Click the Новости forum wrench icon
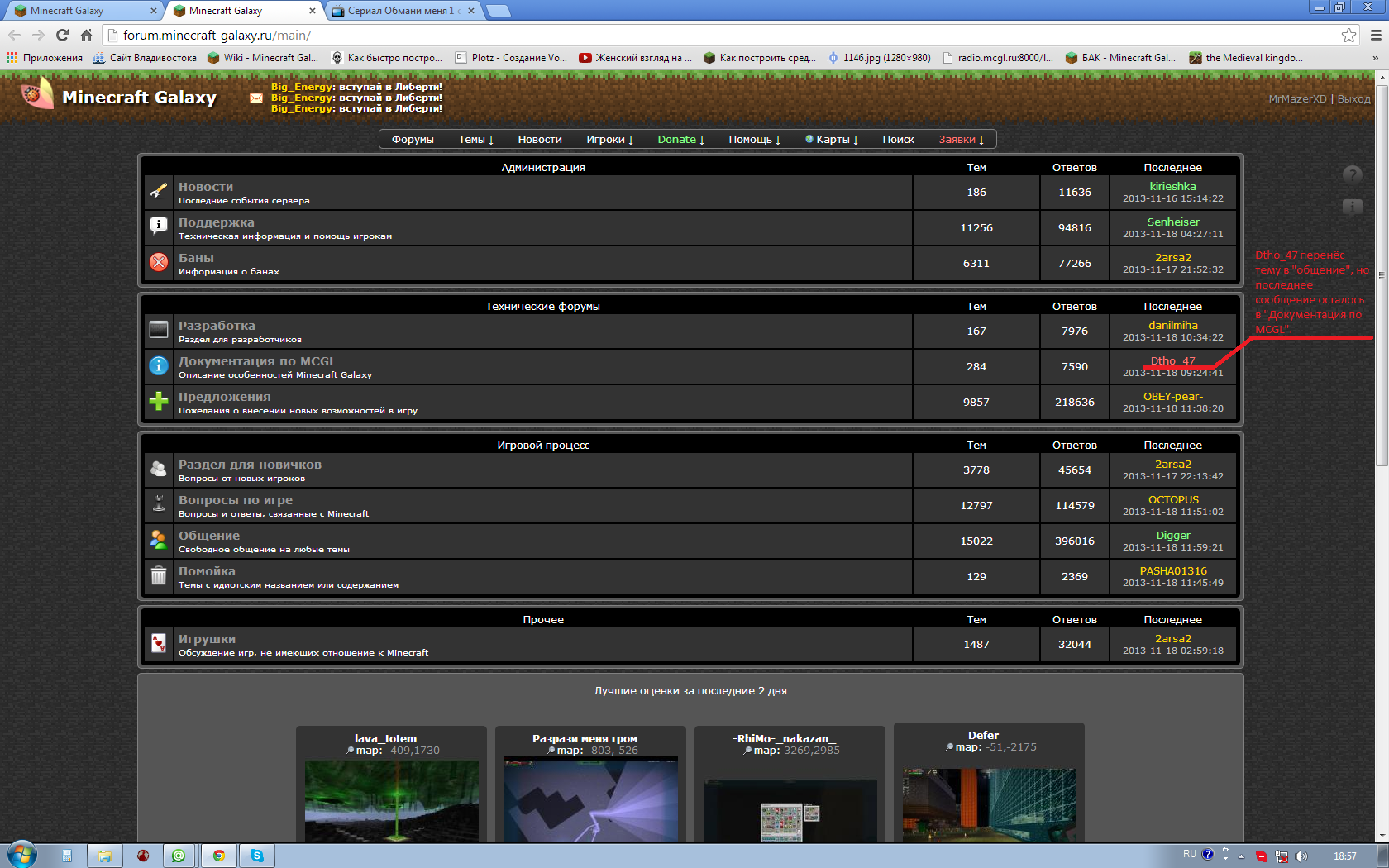 [159, 192]
